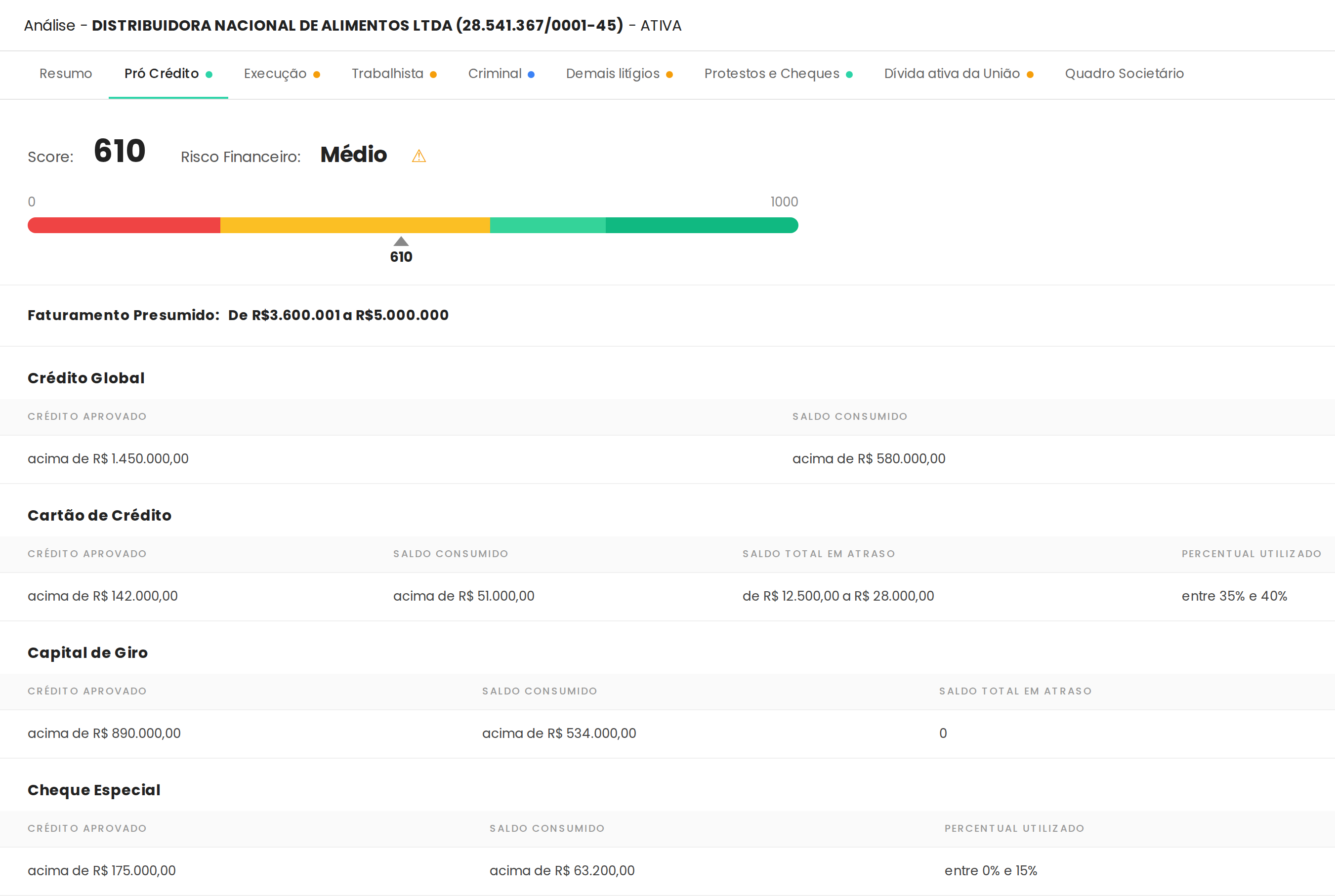Switch to the Execução tab
Image resolution: width=1335 pixels, height=896 pixels.
pos(275,74)
